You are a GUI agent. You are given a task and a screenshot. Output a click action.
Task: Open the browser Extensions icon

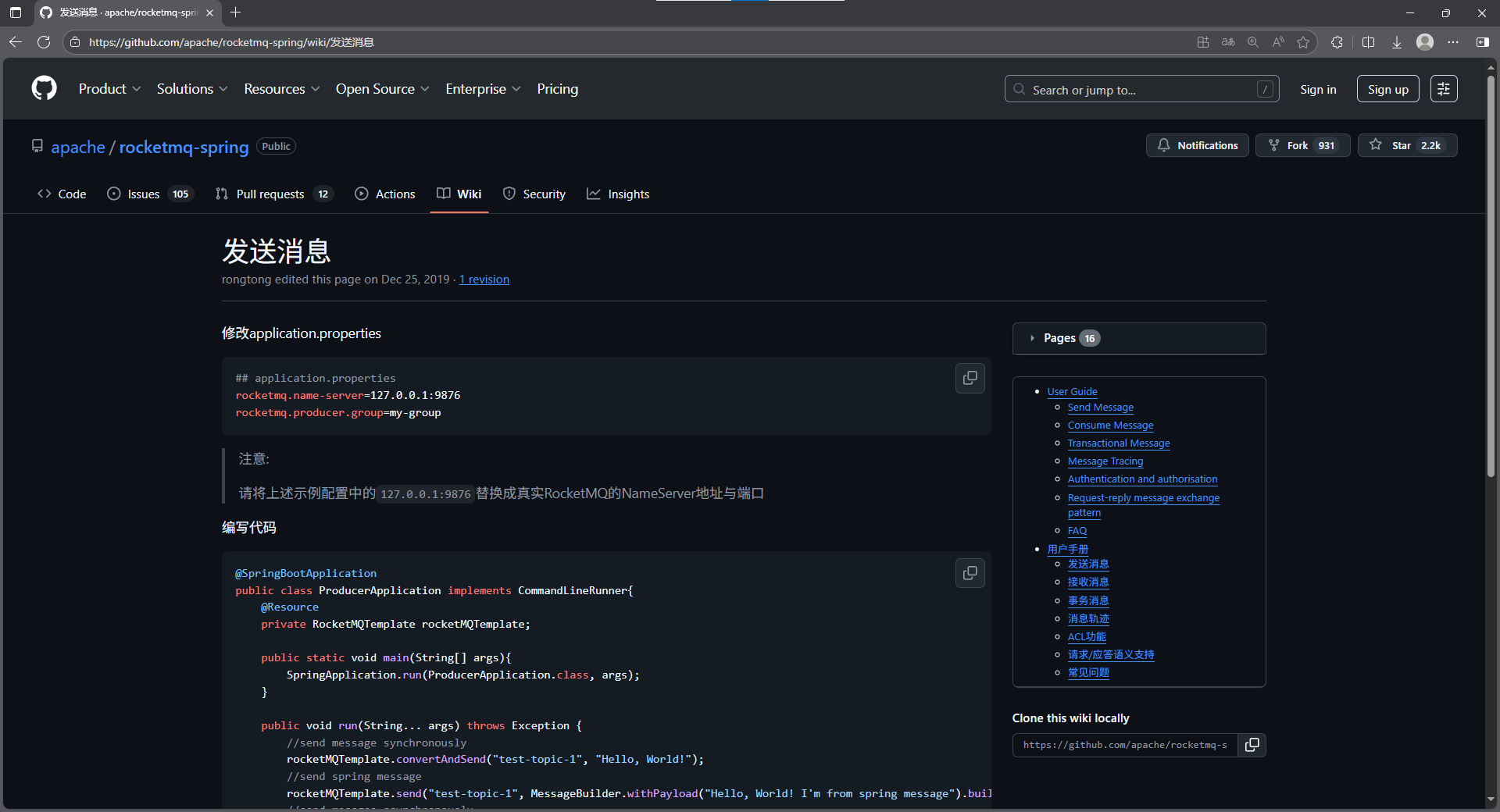[x=1337, y=42]
